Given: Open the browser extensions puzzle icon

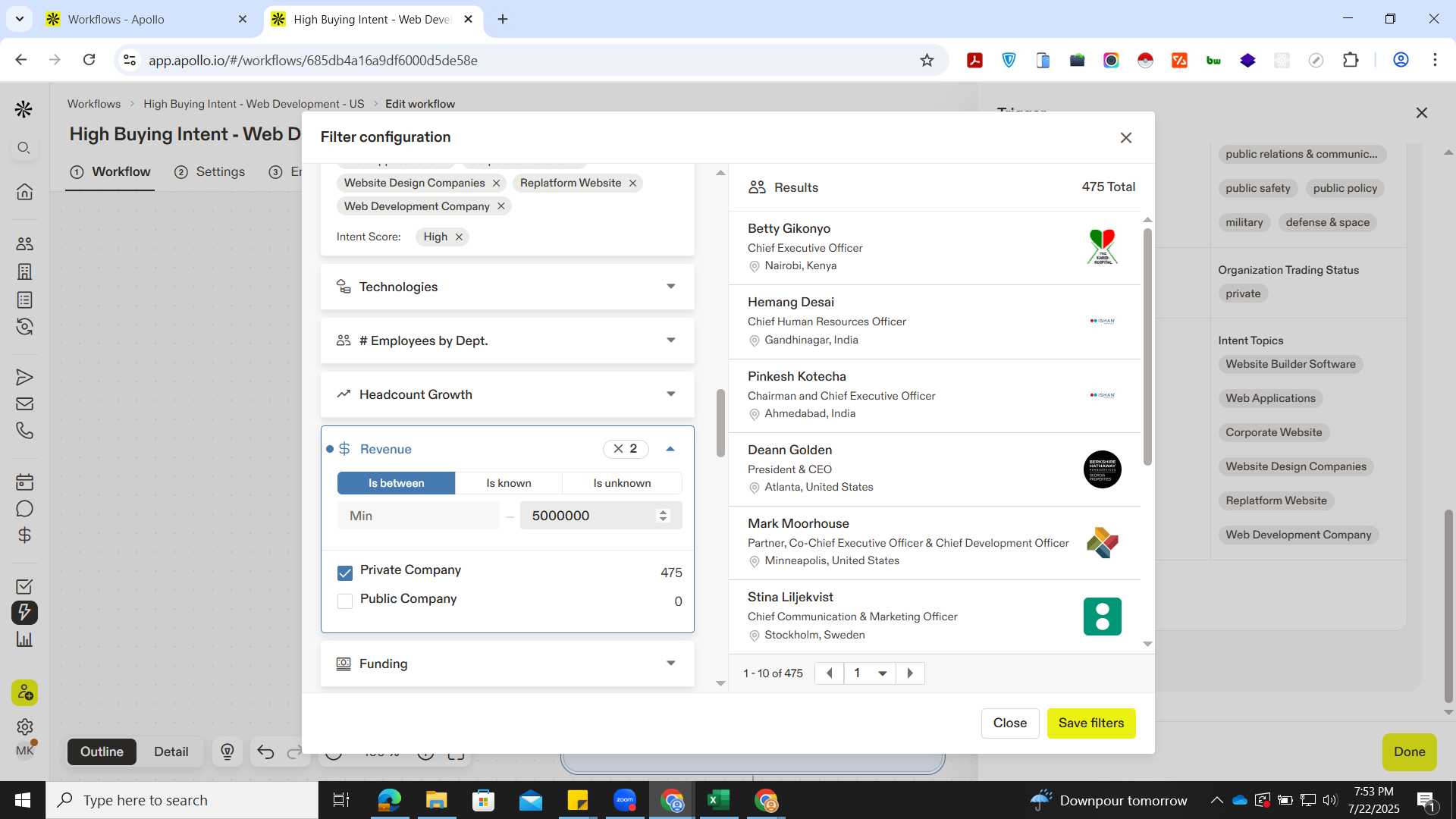Looking at the screenshot, I should [x=1351, y=60].
